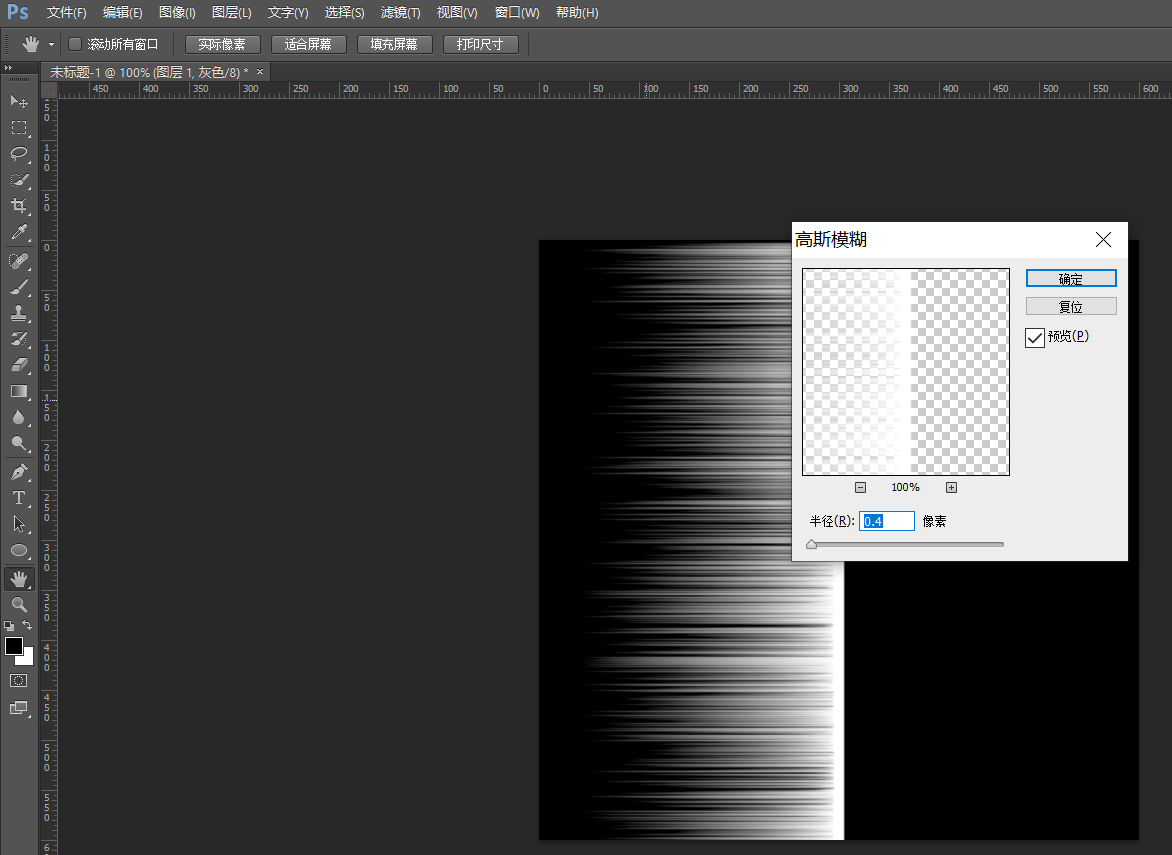Click the 适合屏幕 button
This screenshot has height=855, width=1172.
[x=308, y=45]
